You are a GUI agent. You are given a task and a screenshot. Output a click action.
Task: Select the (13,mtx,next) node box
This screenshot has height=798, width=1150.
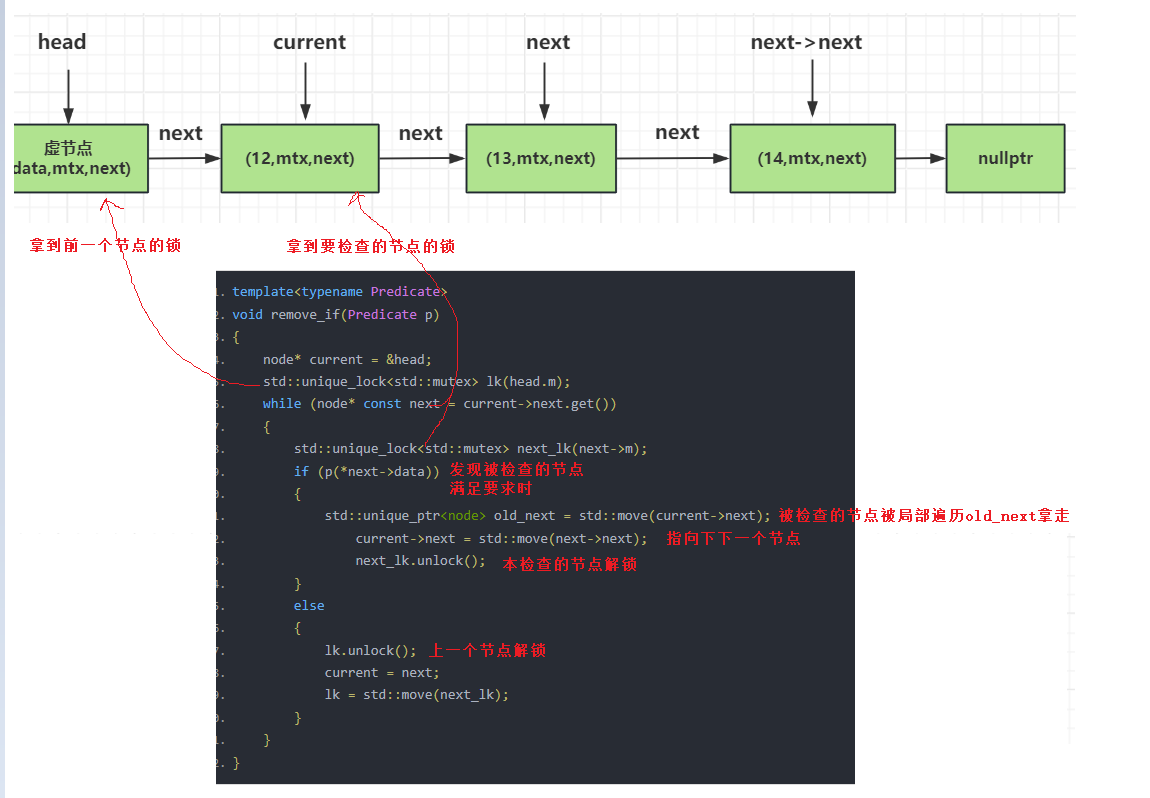coord(541,158)
